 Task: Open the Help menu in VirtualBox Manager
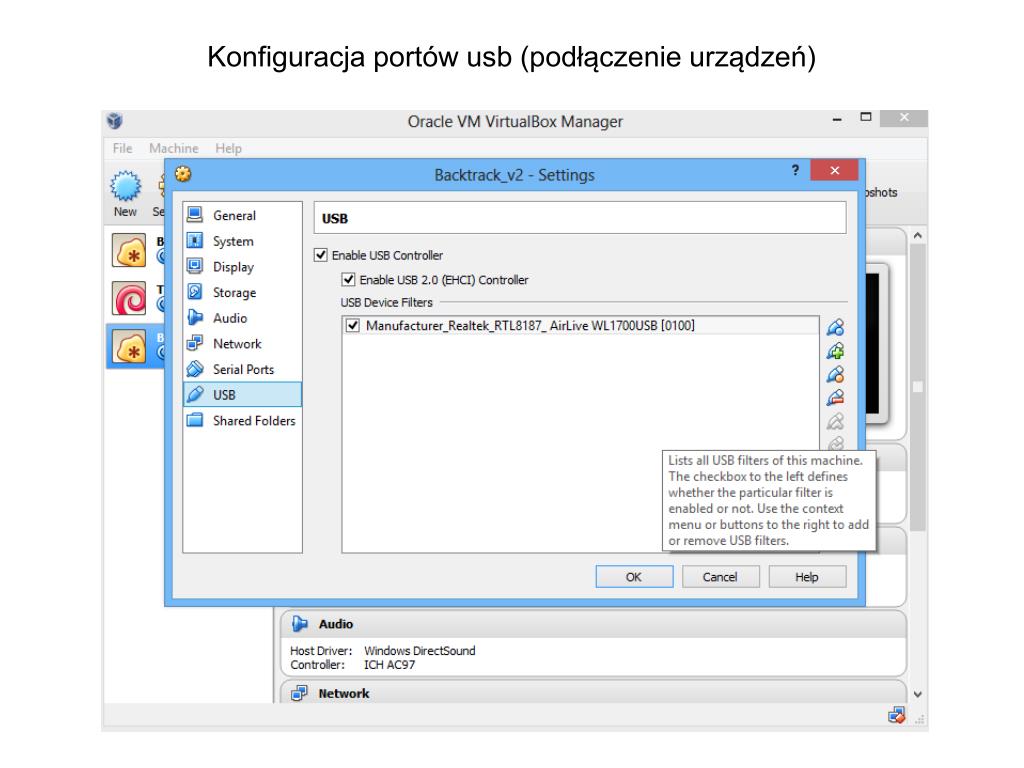tap(229, 148)
